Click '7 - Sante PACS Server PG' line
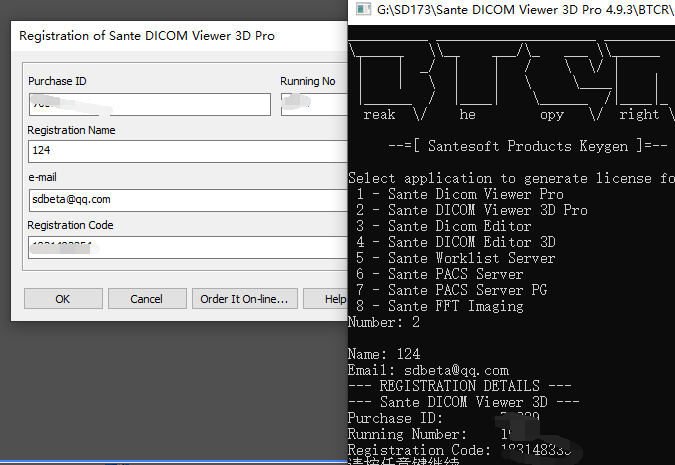675x465 pixels. tap(452, 290)
